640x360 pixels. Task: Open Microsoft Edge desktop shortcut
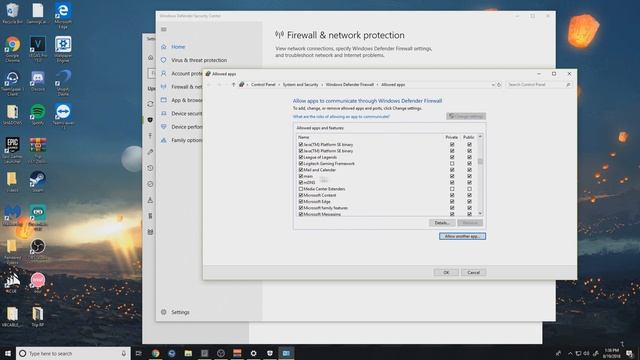click(x=63, y=15)
